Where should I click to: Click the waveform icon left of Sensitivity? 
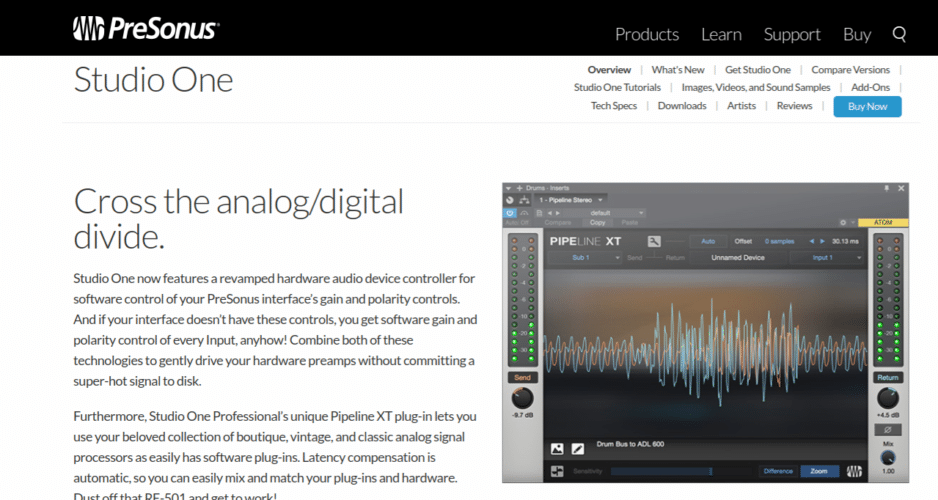pos(557,471)
